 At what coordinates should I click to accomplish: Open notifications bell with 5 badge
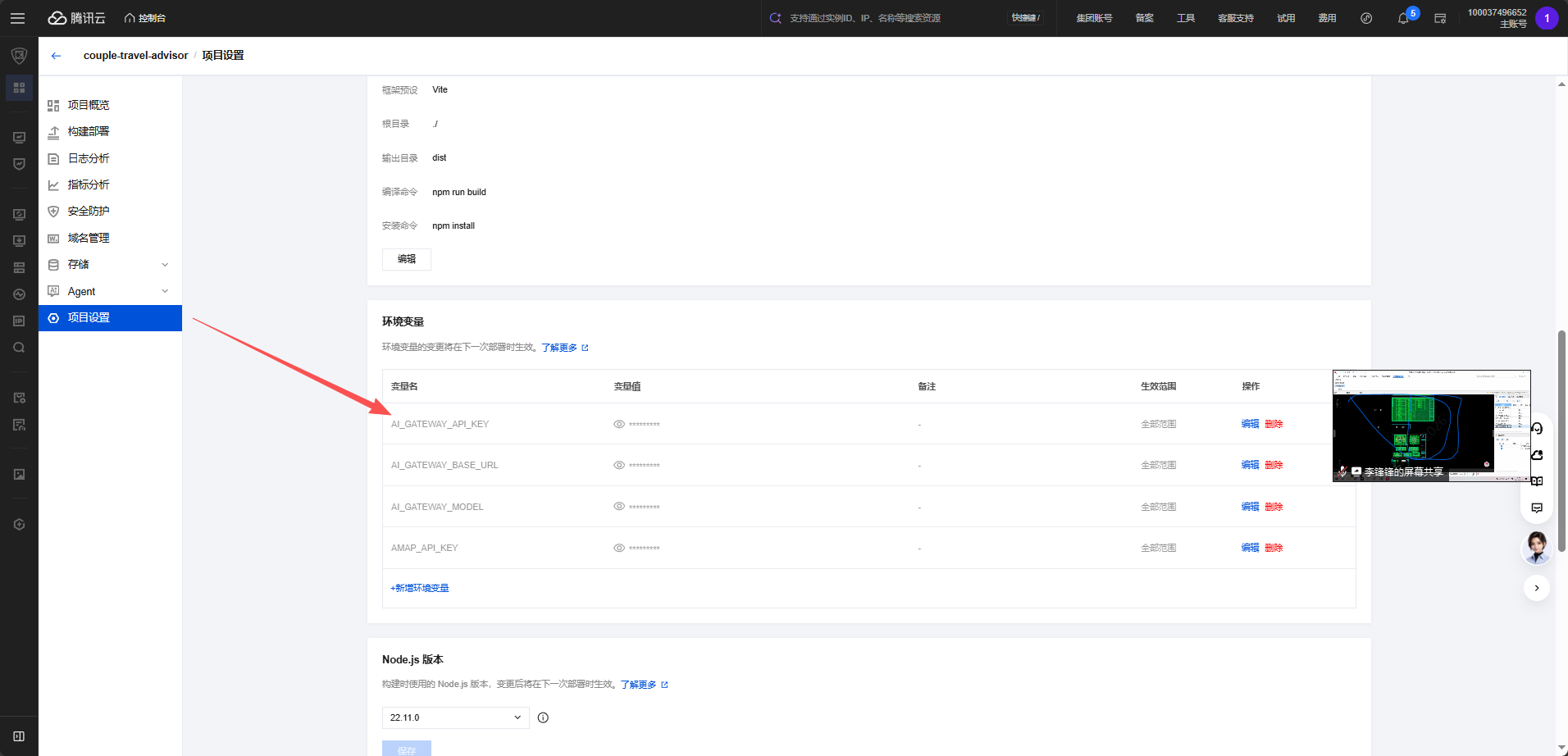(1404, 18)
